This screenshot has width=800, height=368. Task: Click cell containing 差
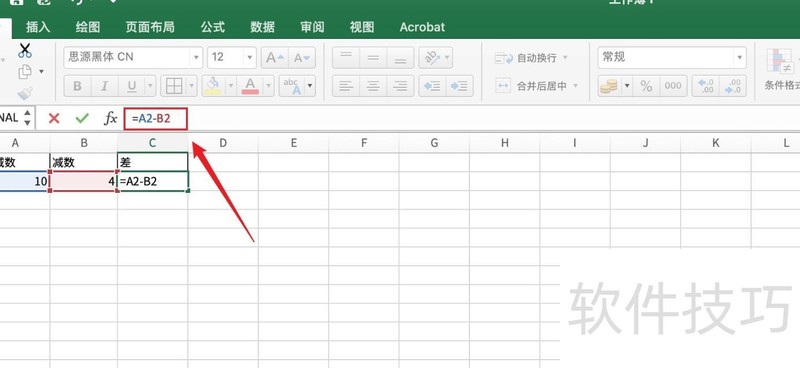pyautogui.click(x=153, y=162)
